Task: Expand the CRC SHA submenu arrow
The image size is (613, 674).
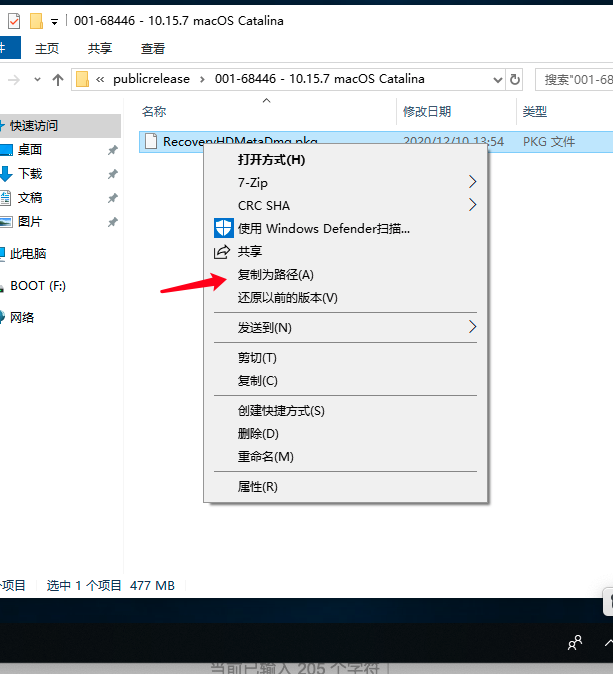Action: (x=472, y=205)
